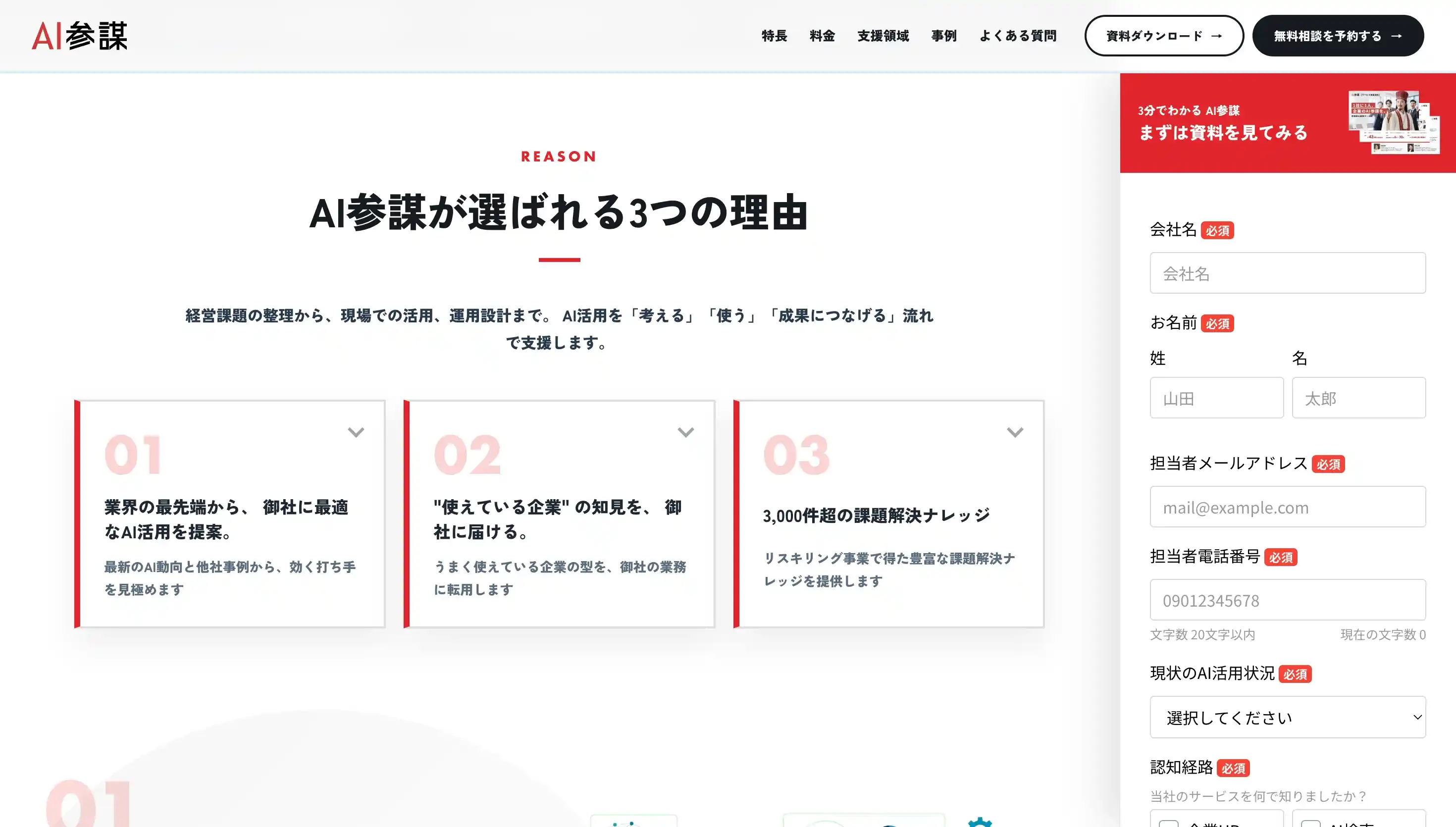Click description リスキリング事業で得た豊富な課題解決ナレッジを提供します
The image size is (1456, 827).
[x=889, y=569]
